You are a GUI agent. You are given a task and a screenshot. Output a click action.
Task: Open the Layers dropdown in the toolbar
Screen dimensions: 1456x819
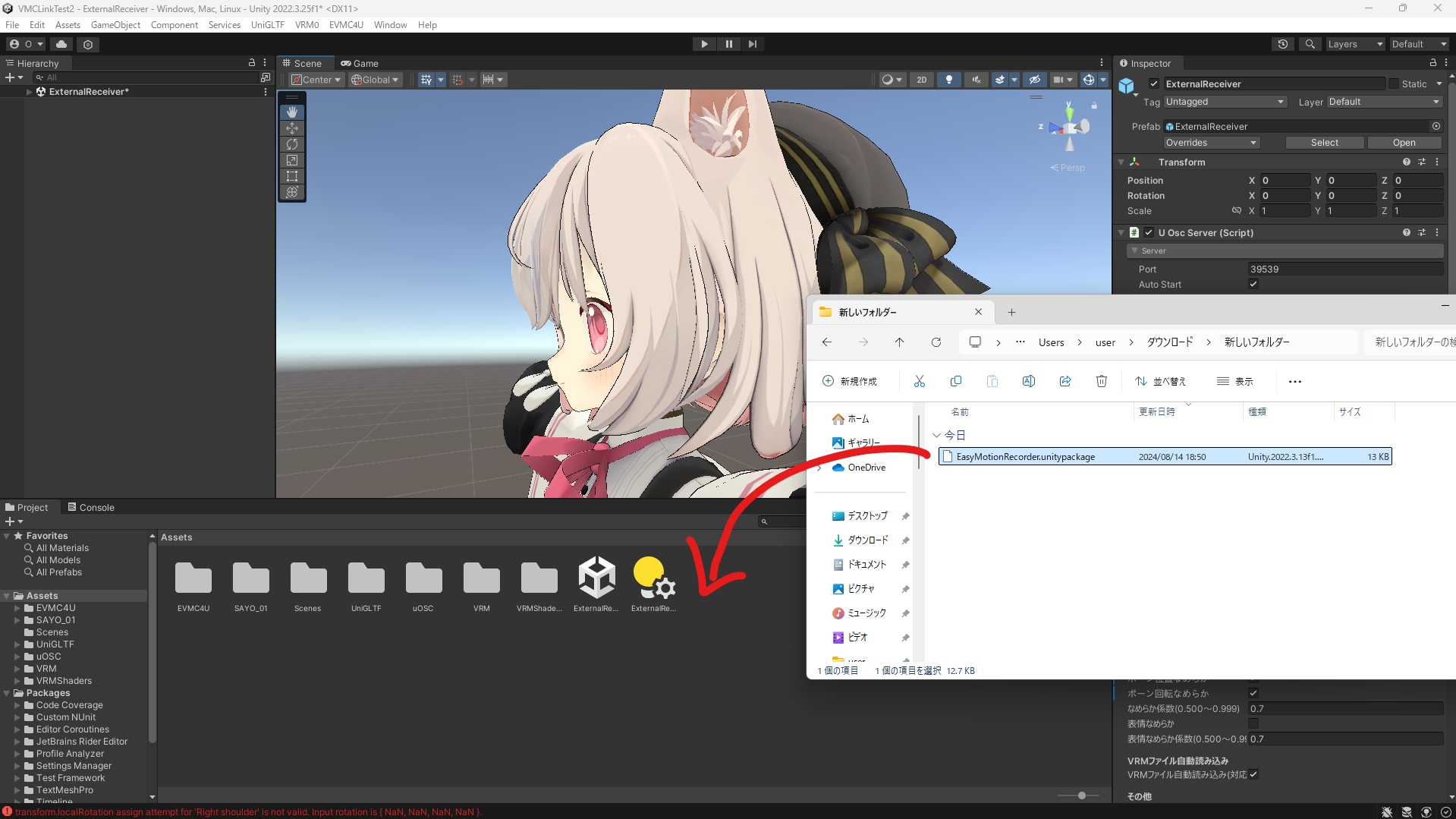[1355, 43]
